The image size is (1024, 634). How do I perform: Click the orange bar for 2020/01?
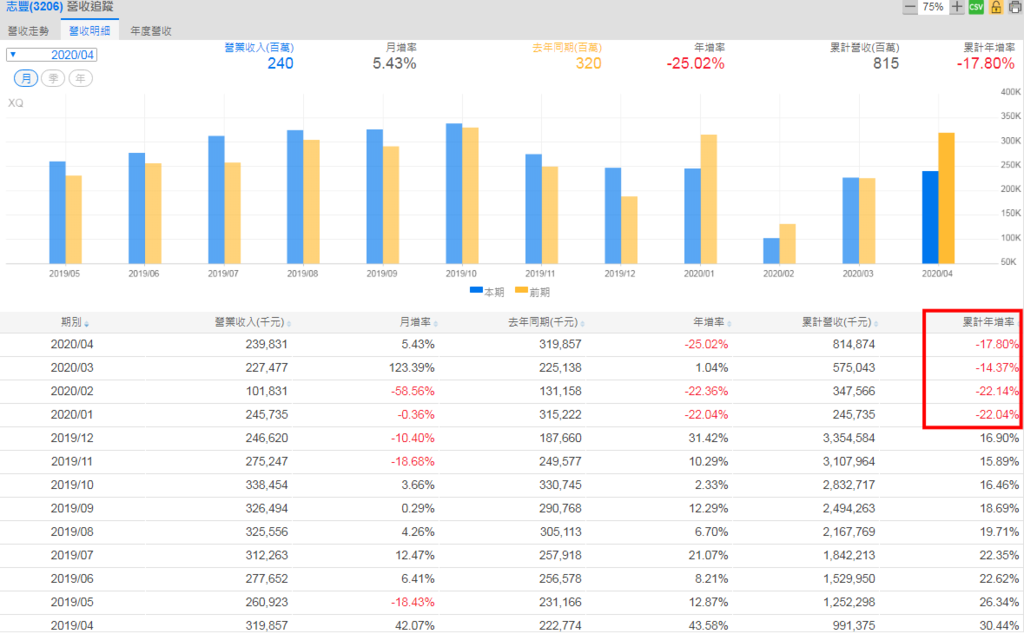[x=709, y=199]
